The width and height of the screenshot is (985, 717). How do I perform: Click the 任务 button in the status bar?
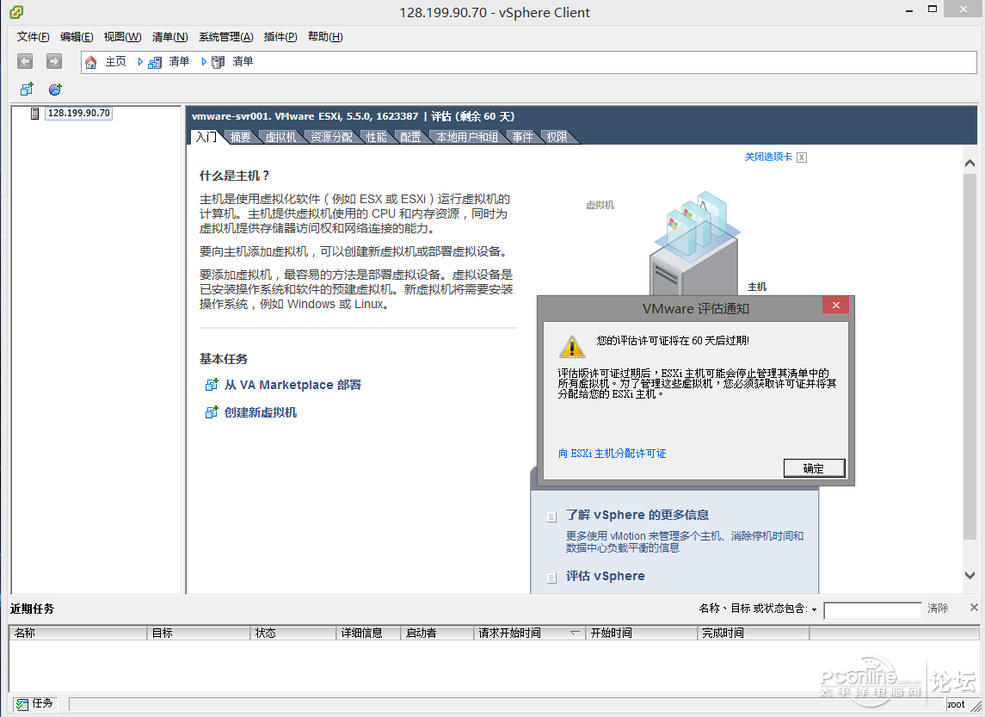(x=35, y=704)
